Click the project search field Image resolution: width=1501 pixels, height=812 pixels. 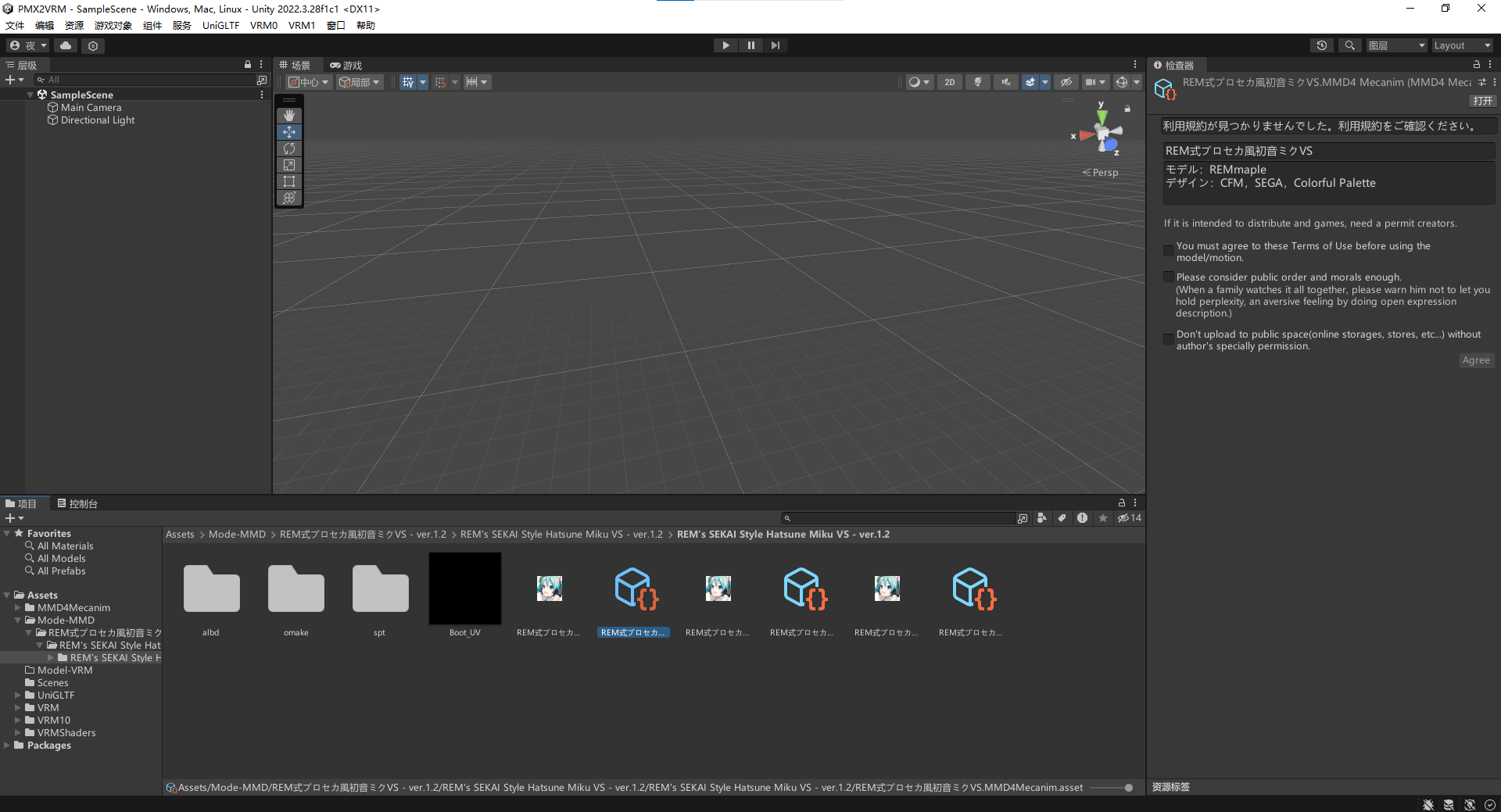[899, 518]
